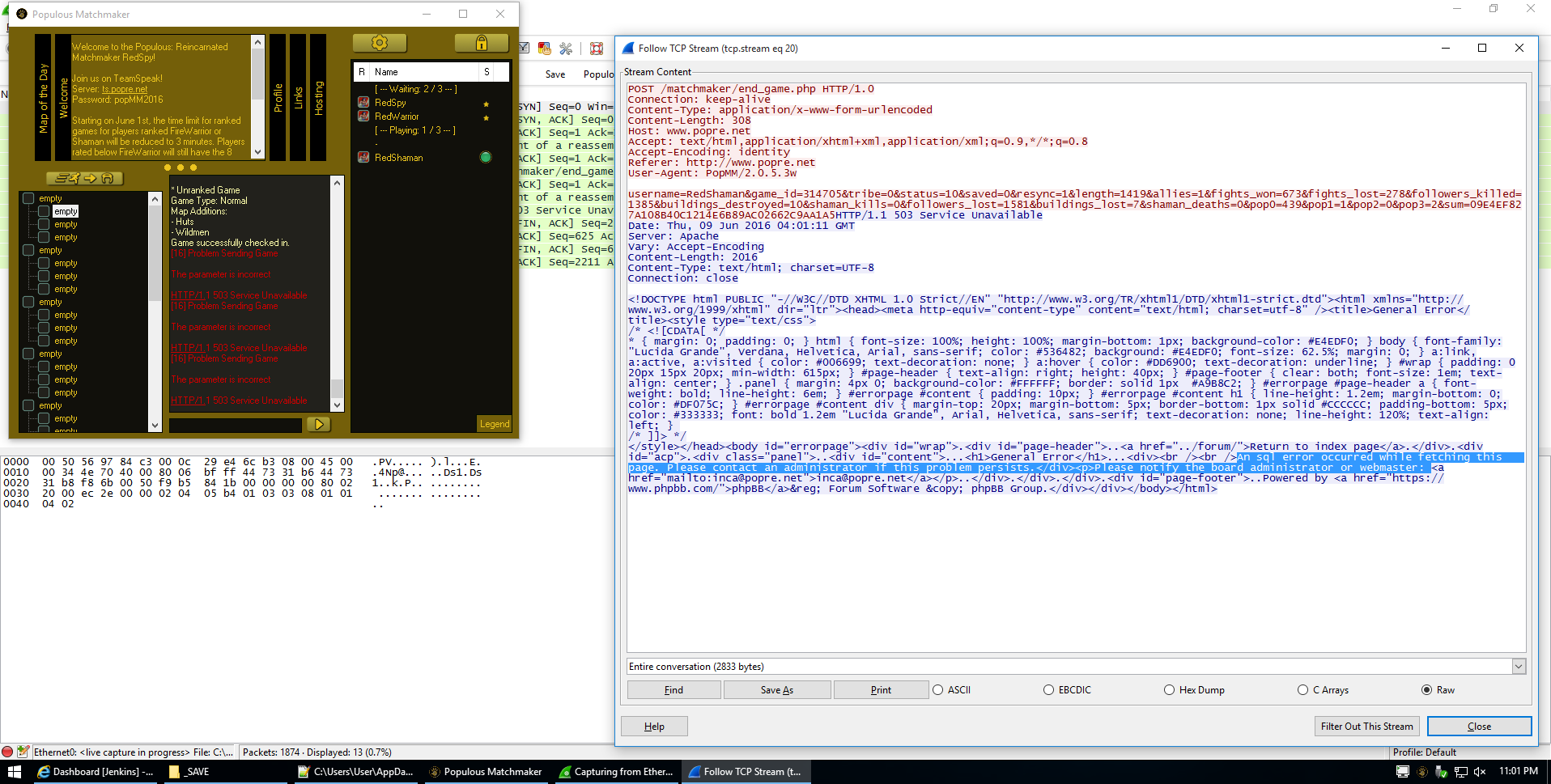Select the ASCII radio button
Viewport: 1551px width, 784px height.
[x=938, y=690]
